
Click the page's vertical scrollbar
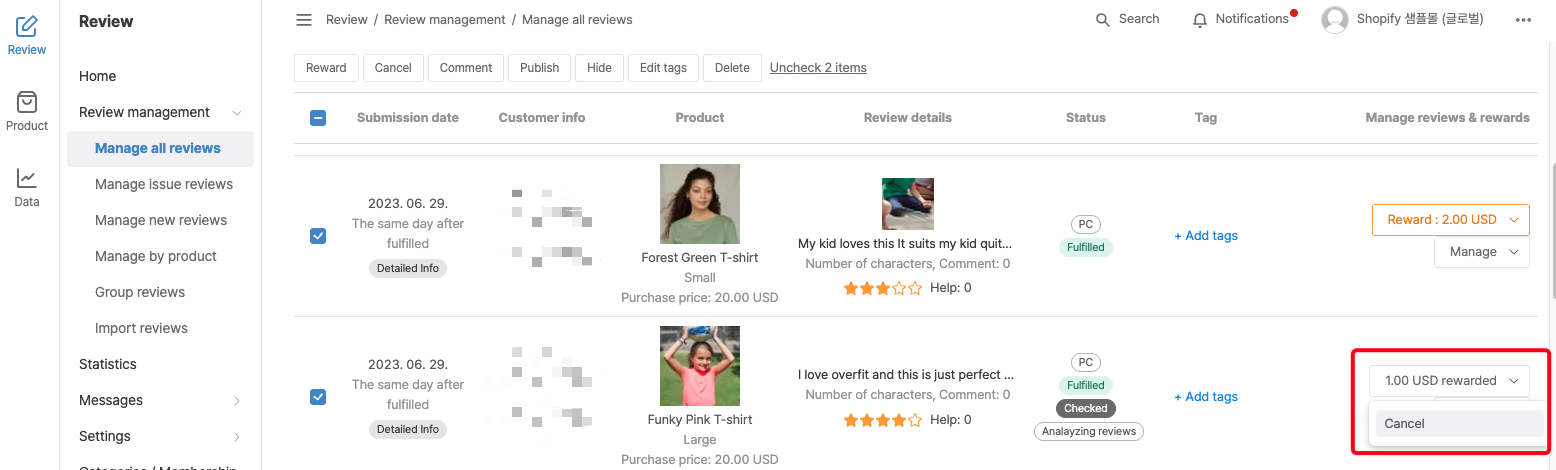click(x=1551, y=232)
